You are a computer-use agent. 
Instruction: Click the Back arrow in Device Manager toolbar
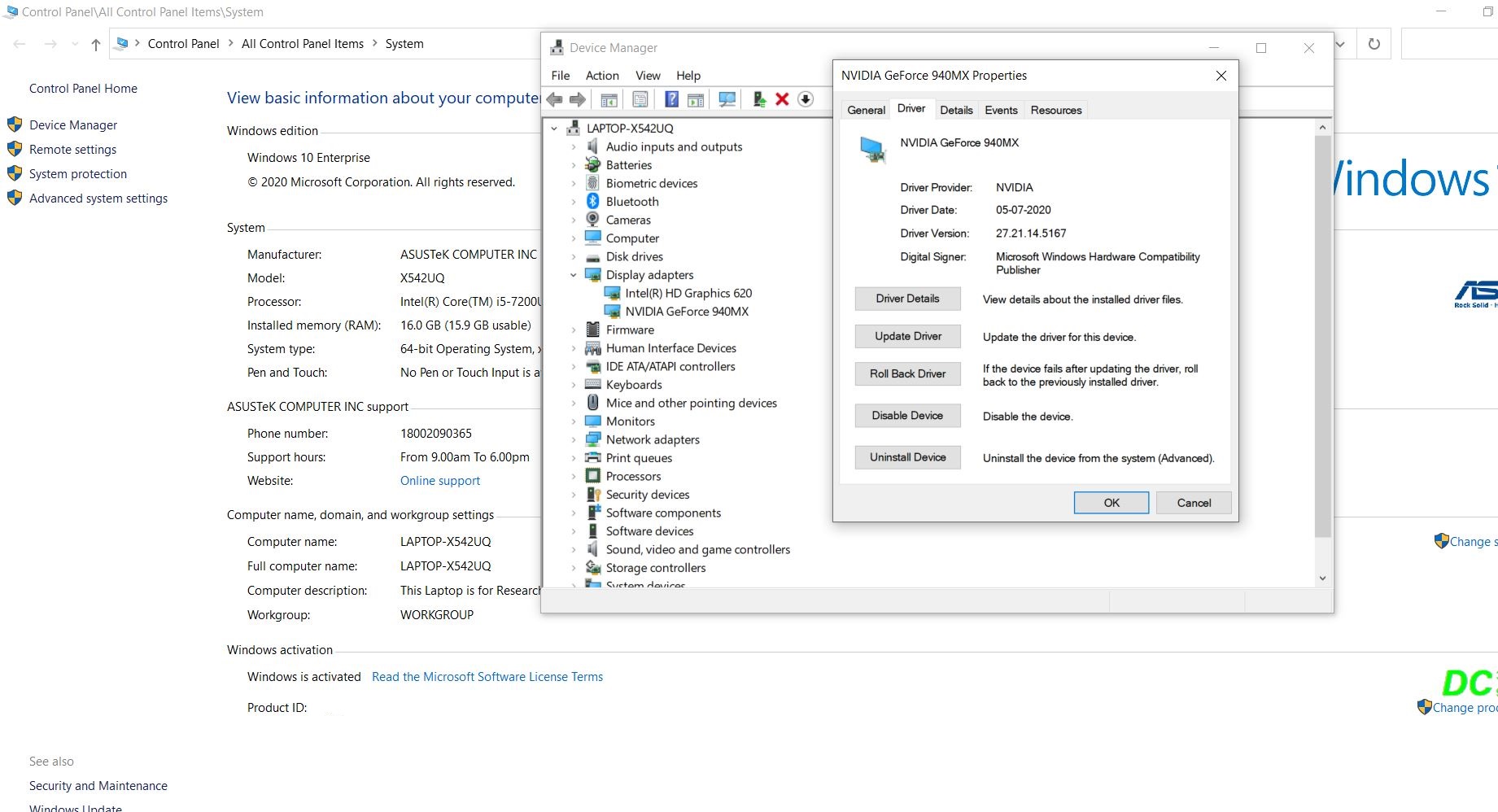(x=555, y=99)
